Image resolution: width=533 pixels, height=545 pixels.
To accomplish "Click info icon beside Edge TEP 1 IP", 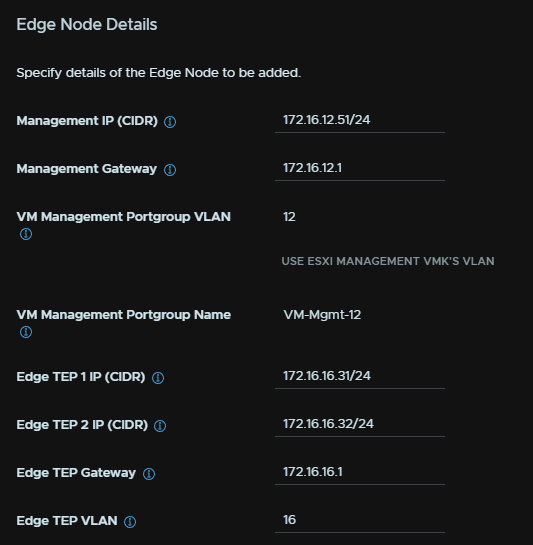I will click(158, 378).
